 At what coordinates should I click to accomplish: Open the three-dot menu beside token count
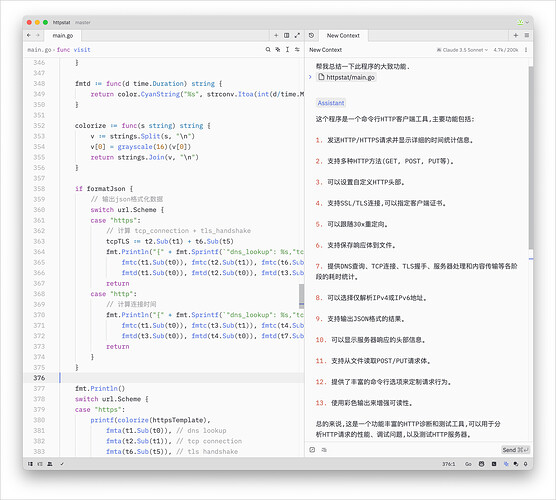click(526, 50)
